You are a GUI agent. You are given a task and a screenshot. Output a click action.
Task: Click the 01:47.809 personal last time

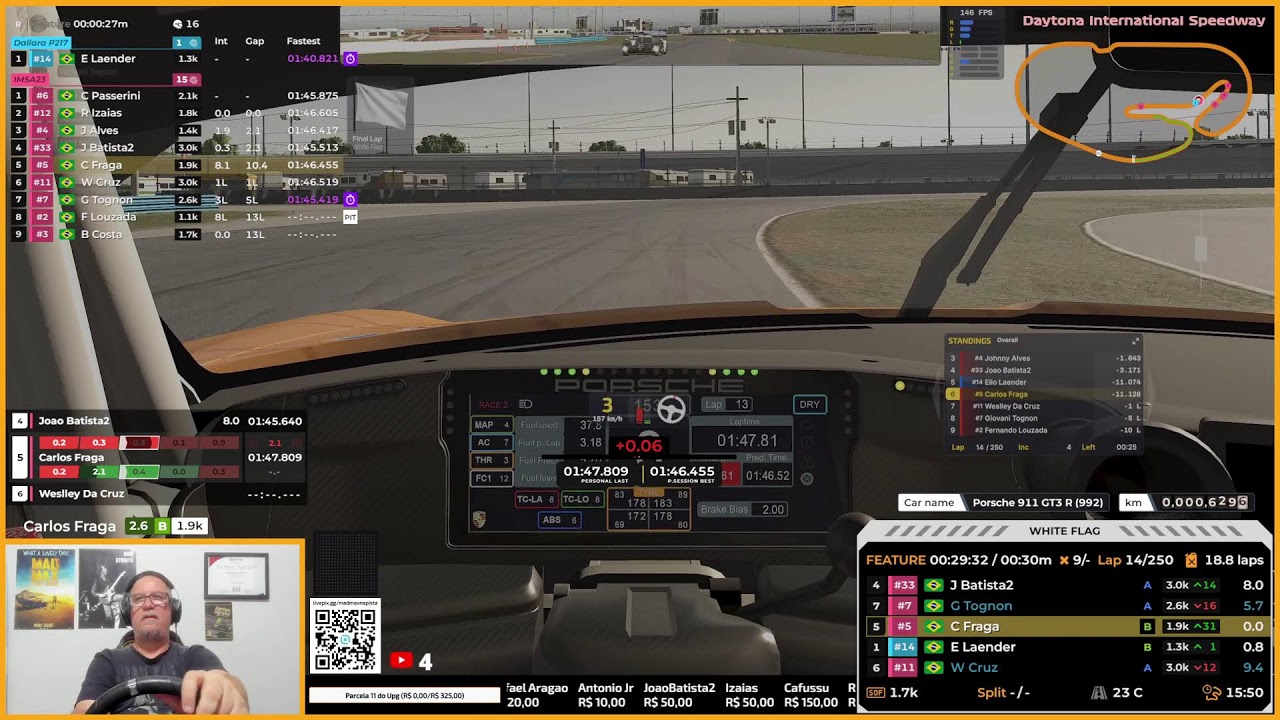tap(596, 471)
